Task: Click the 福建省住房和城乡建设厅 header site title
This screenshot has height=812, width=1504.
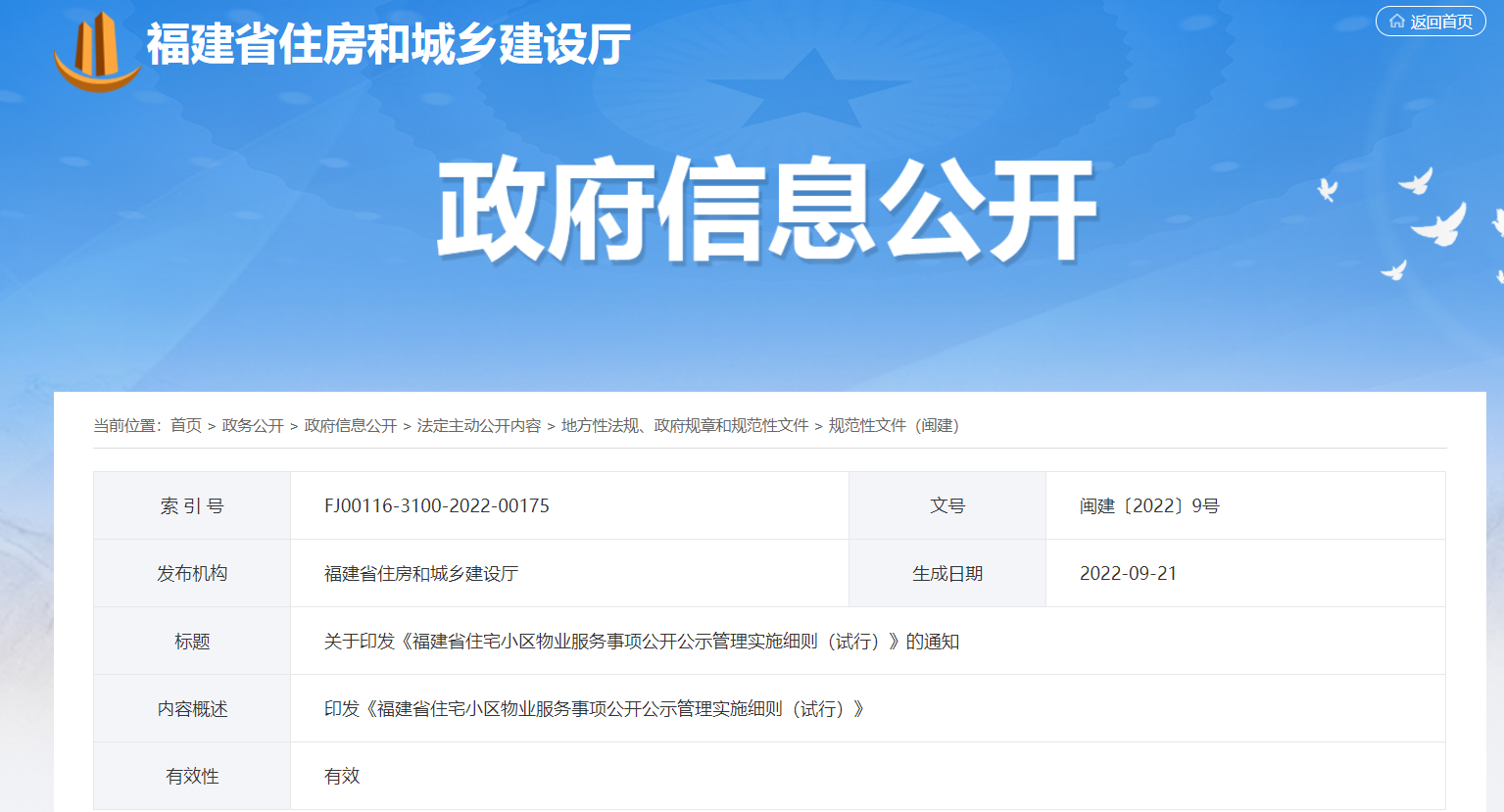Action: (389, 44)
